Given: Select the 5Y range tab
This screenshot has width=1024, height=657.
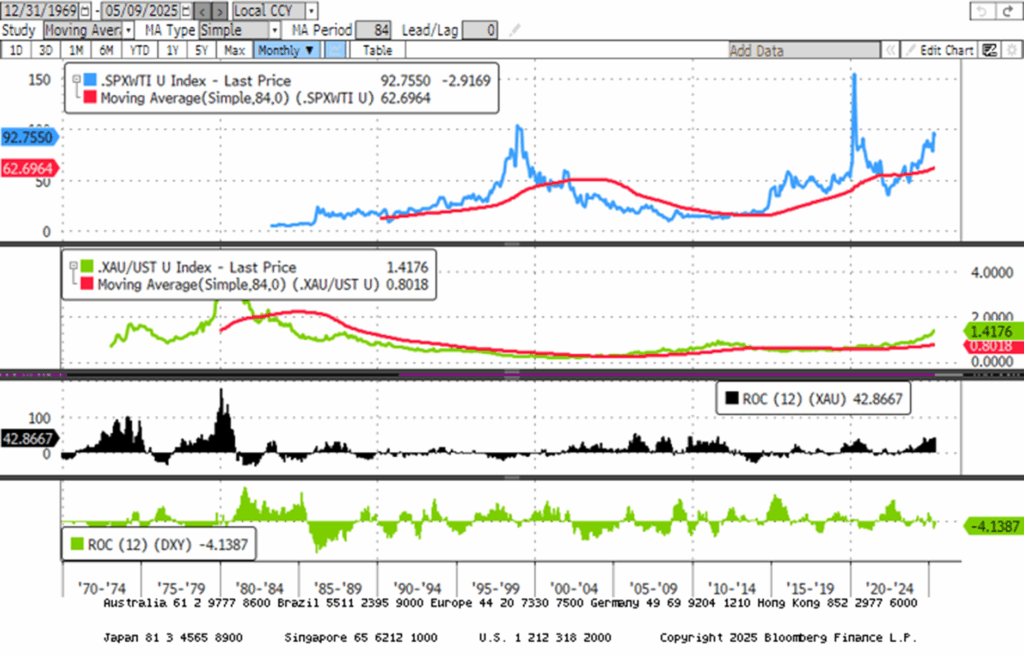Looking at the screenshot, I should 202,50.
